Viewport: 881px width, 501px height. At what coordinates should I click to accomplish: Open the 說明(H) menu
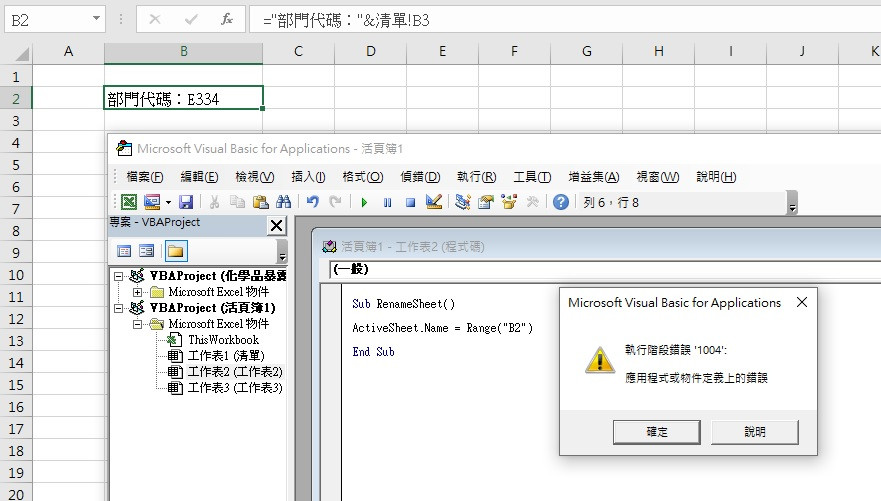pos(716,177)
